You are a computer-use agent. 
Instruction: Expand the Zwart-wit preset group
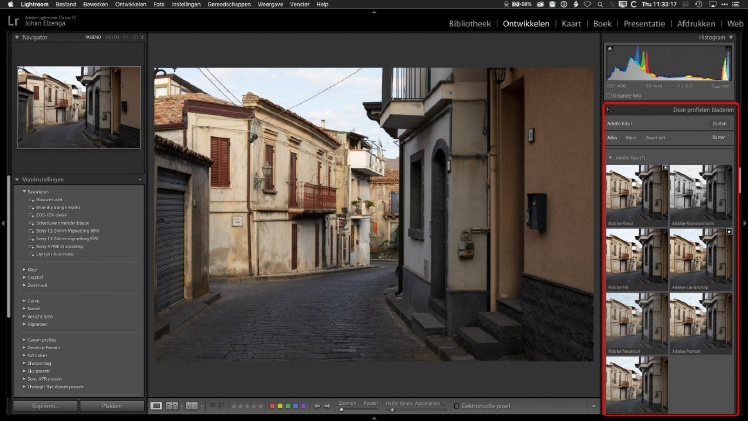coord(24,285)
